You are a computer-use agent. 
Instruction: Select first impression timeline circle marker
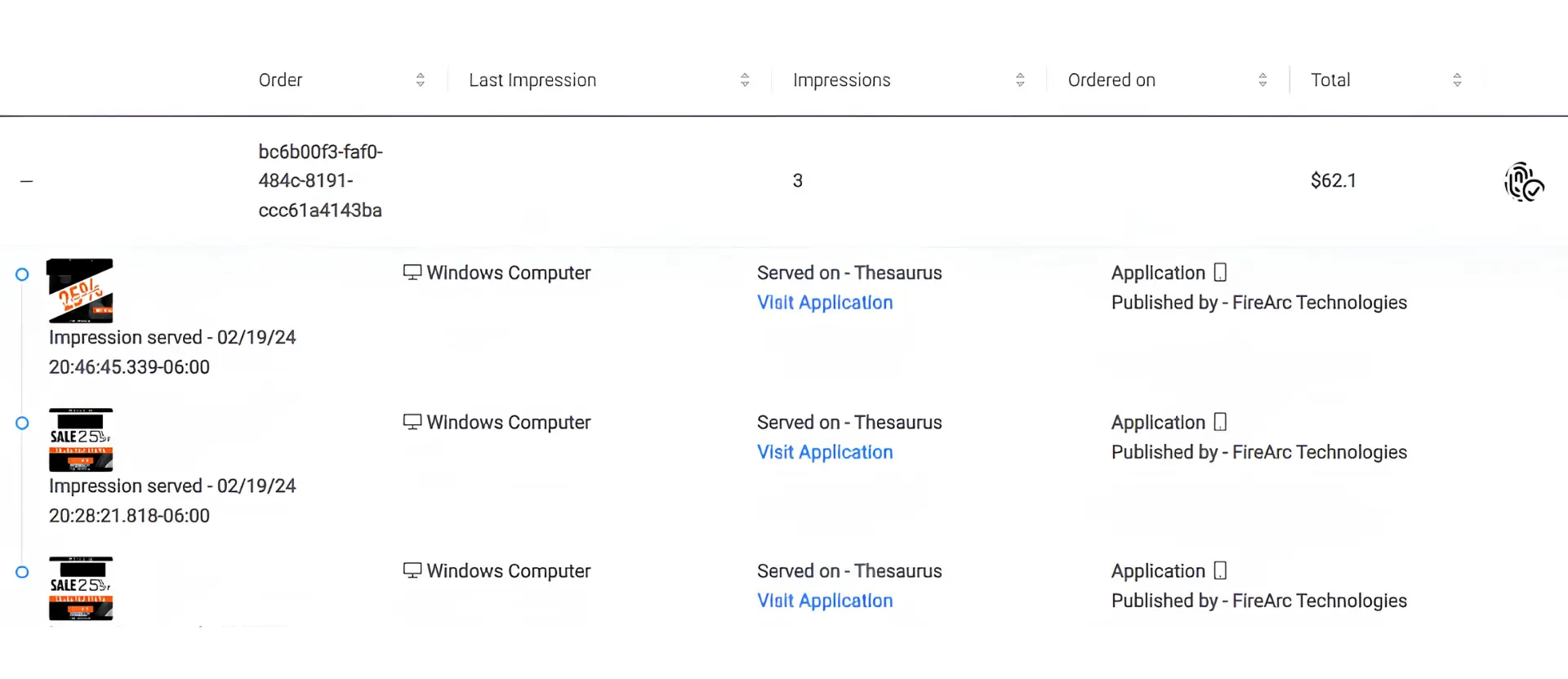22,274
